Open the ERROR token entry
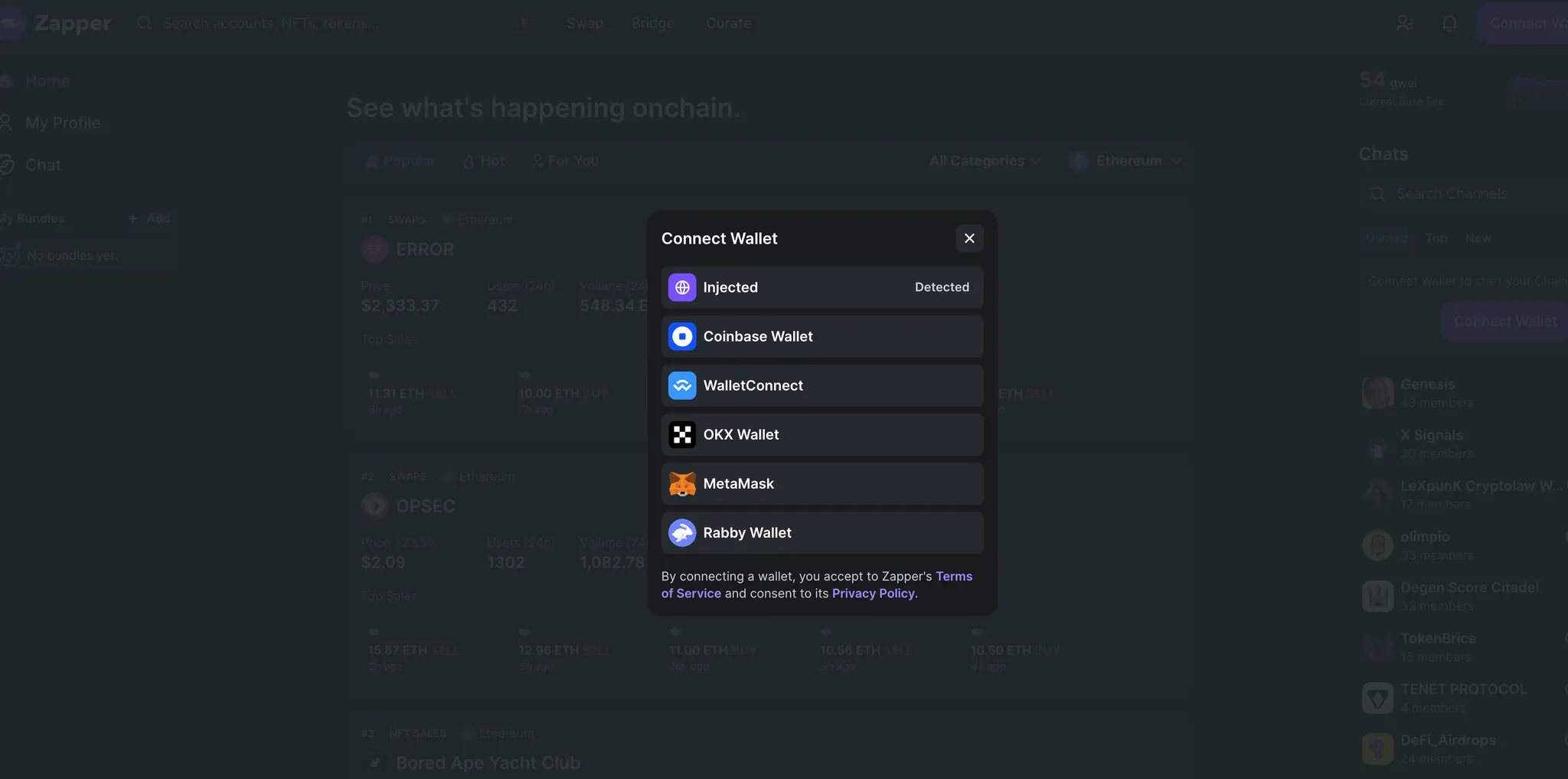This screenshot has height=779, width=1568. click(425, 249)
